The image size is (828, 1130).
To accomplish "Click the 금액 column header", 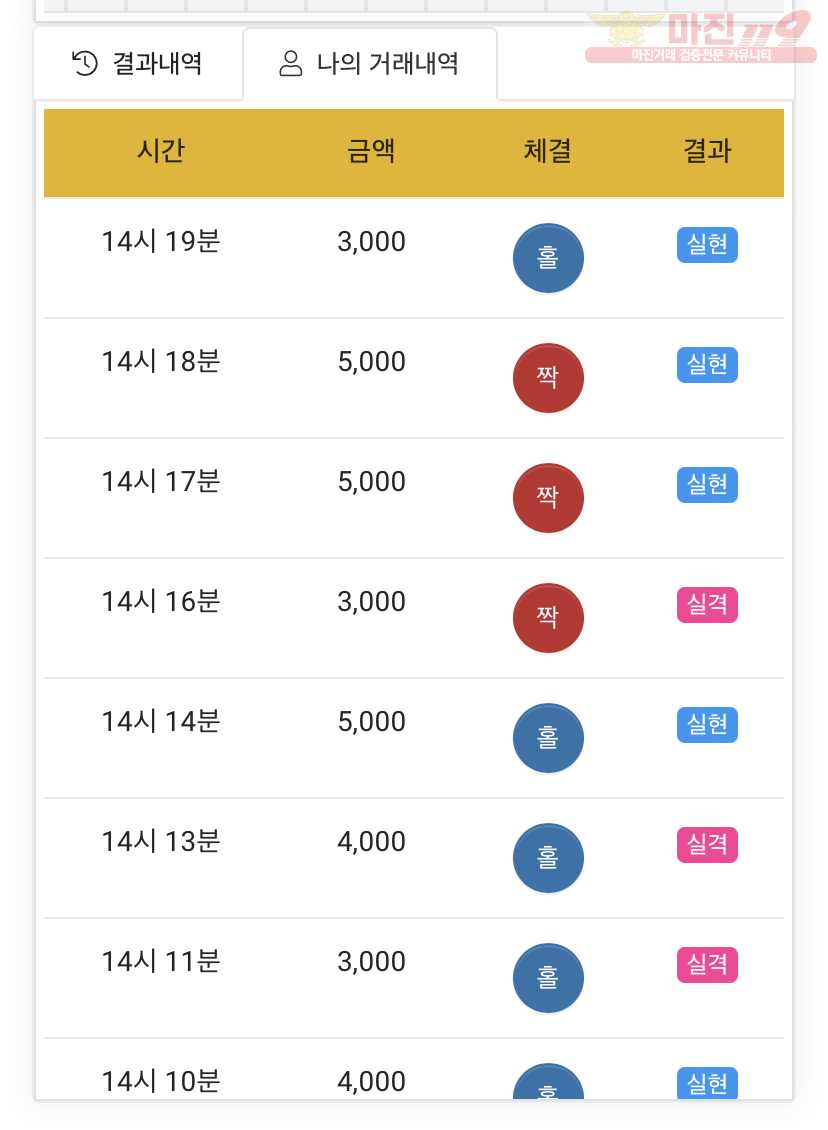I will [371, 151].
